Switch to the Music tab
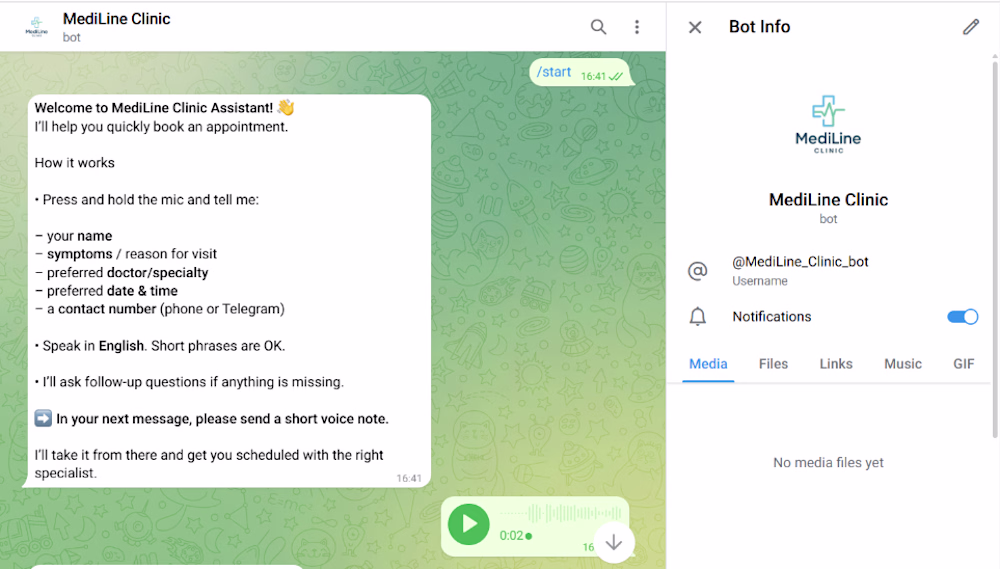This screenshot has height=569, width=1000. click(x=902, y=364)
